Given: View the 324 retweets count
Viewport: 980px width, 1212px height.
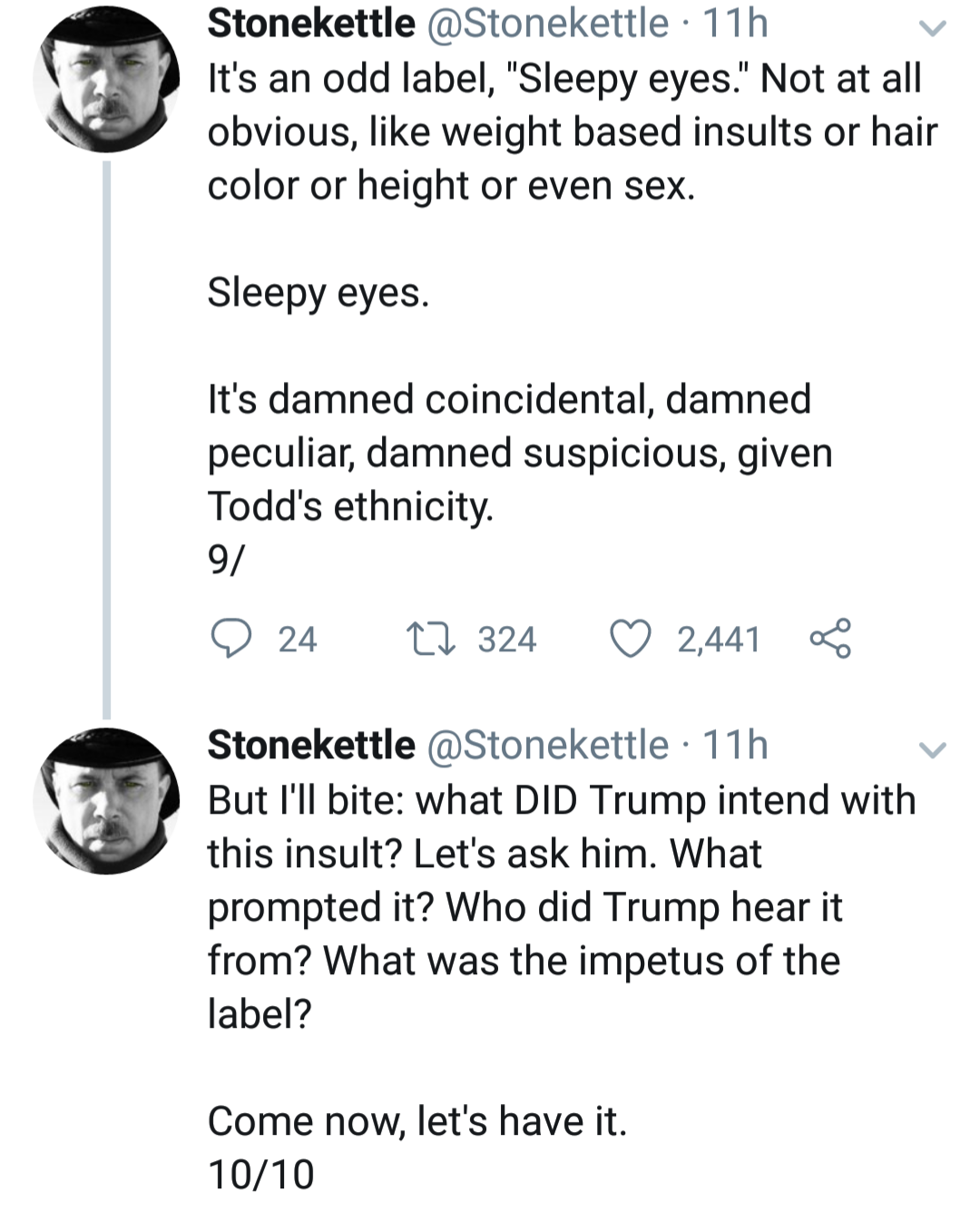Looking at the screenshot, I should point(507,640).
